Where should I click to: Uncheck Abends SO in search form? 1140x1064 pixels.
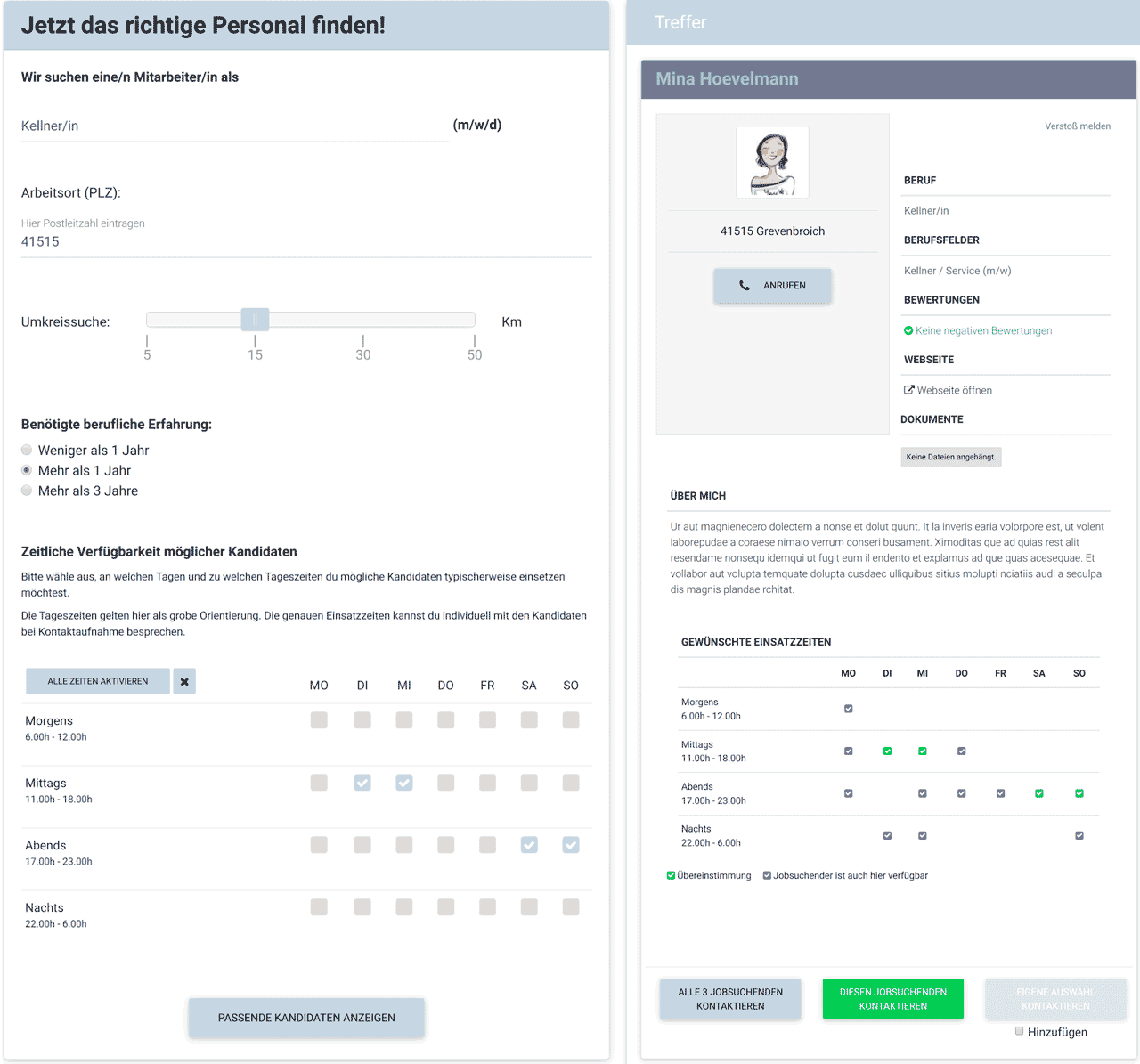571,845
